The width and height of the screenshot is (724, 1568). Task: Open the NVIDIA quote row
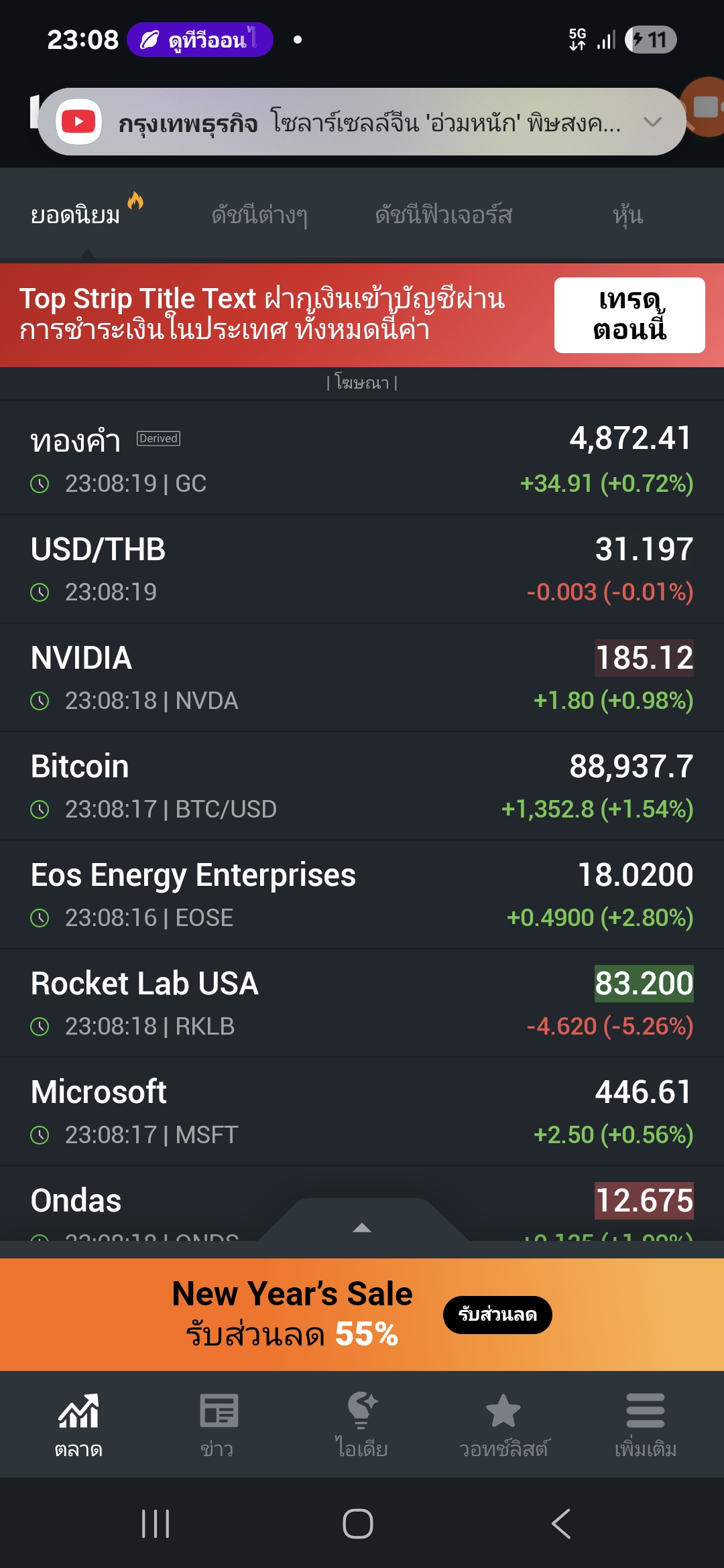click(x=362, y=677)
